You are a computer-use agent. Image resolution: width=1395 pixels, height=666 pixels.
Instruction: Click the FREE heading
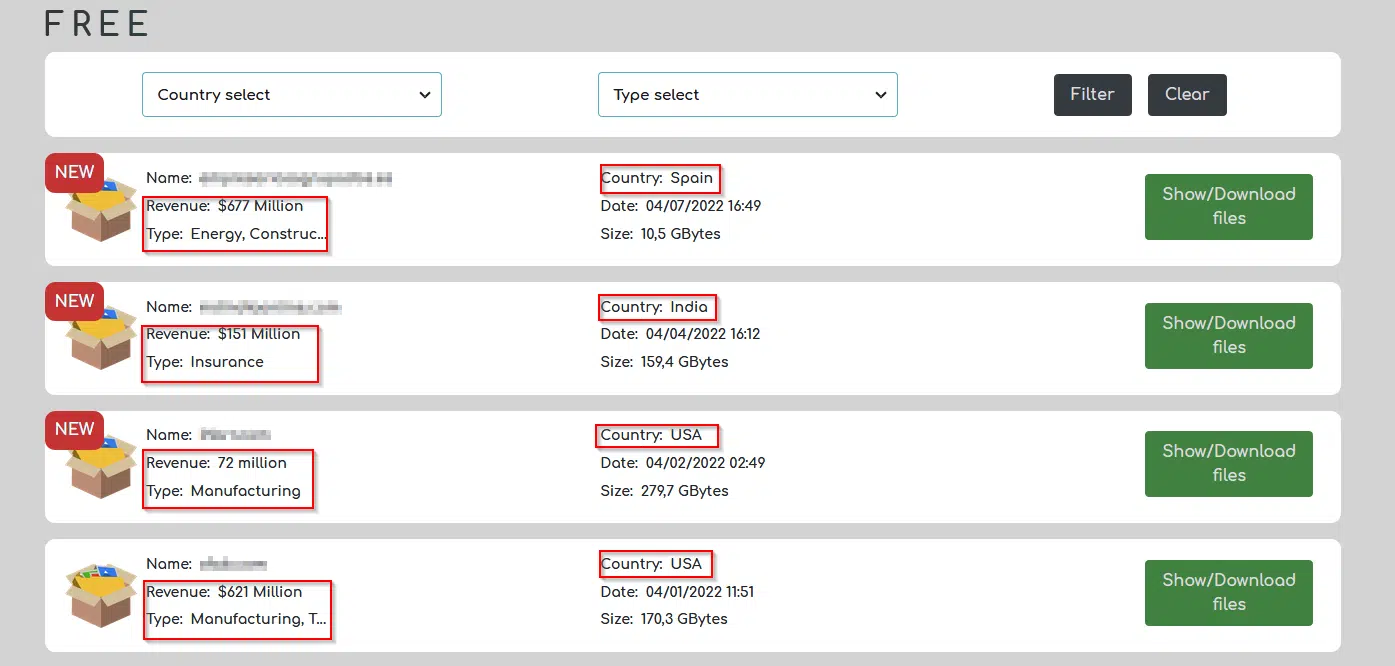tap(97, 23)
